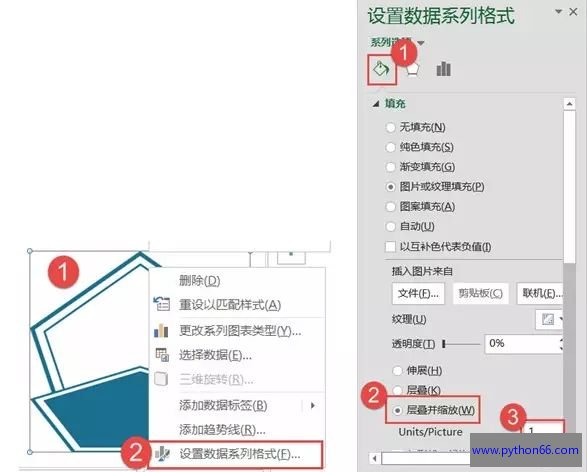587x472 pixels.
Task: Switch to the Effects pentagon icon tab
Action: pyautogui.click(x=412, y=70)
